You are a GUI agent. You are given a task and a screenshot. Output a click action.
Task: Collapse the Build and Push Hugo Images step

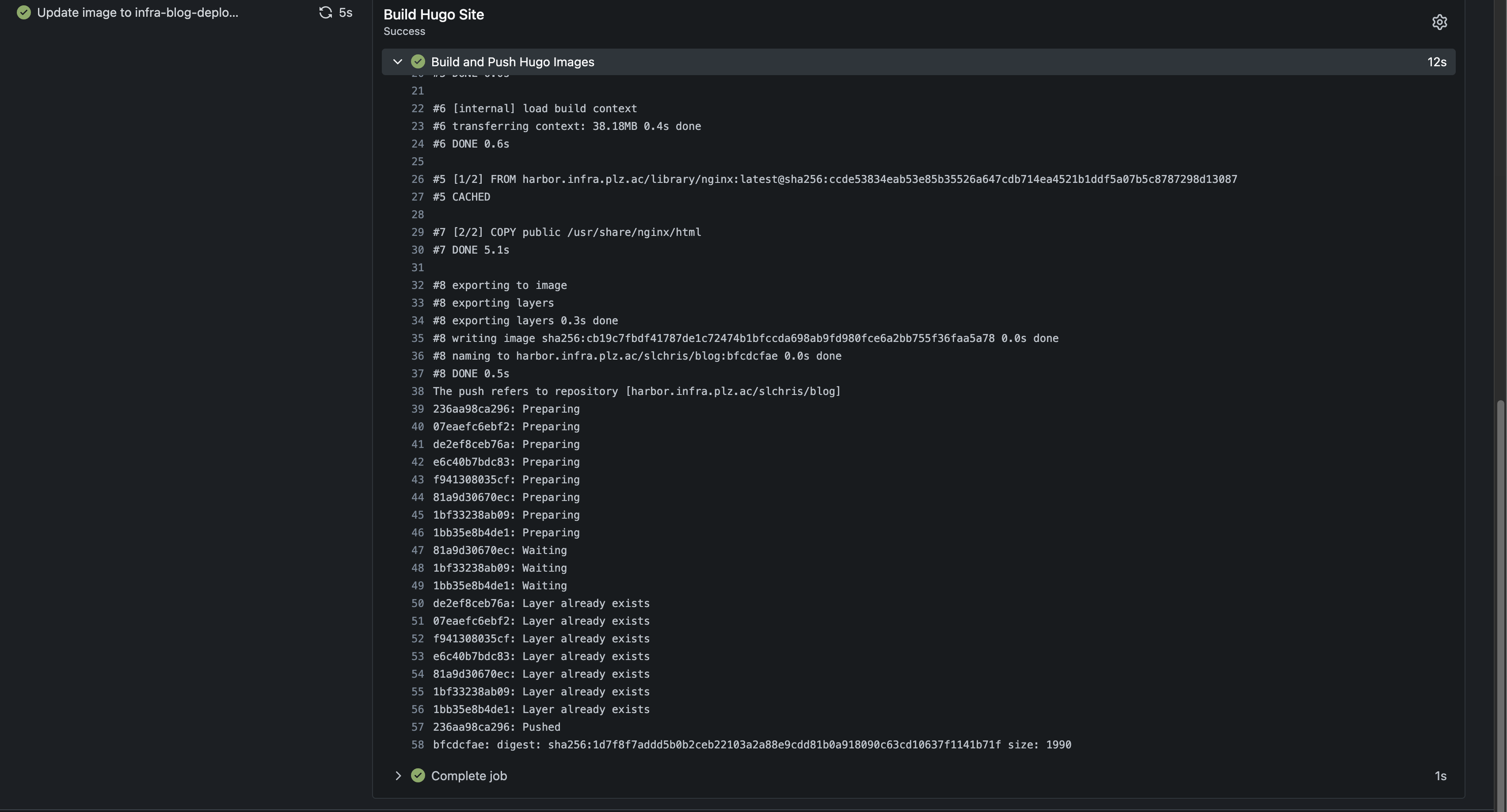tap(398, 61)
